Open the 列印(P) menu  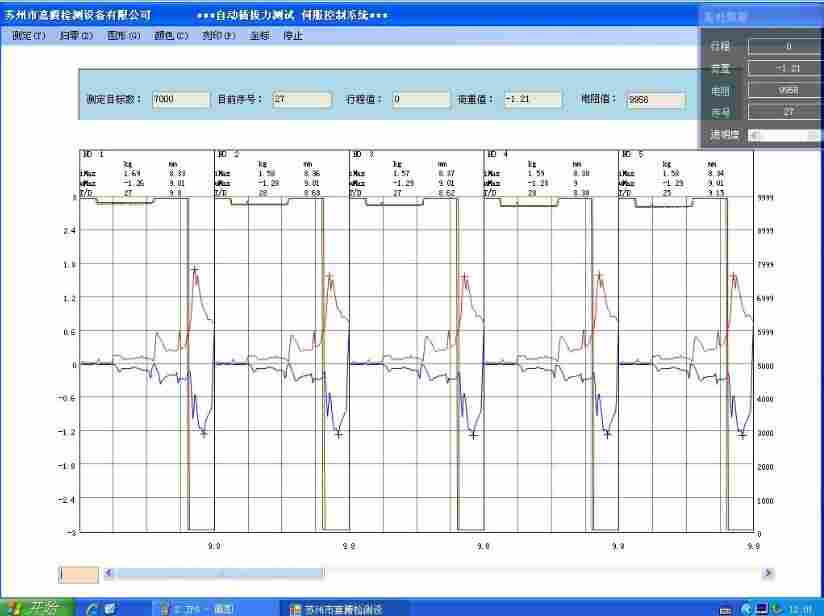(x=219, y=36)
